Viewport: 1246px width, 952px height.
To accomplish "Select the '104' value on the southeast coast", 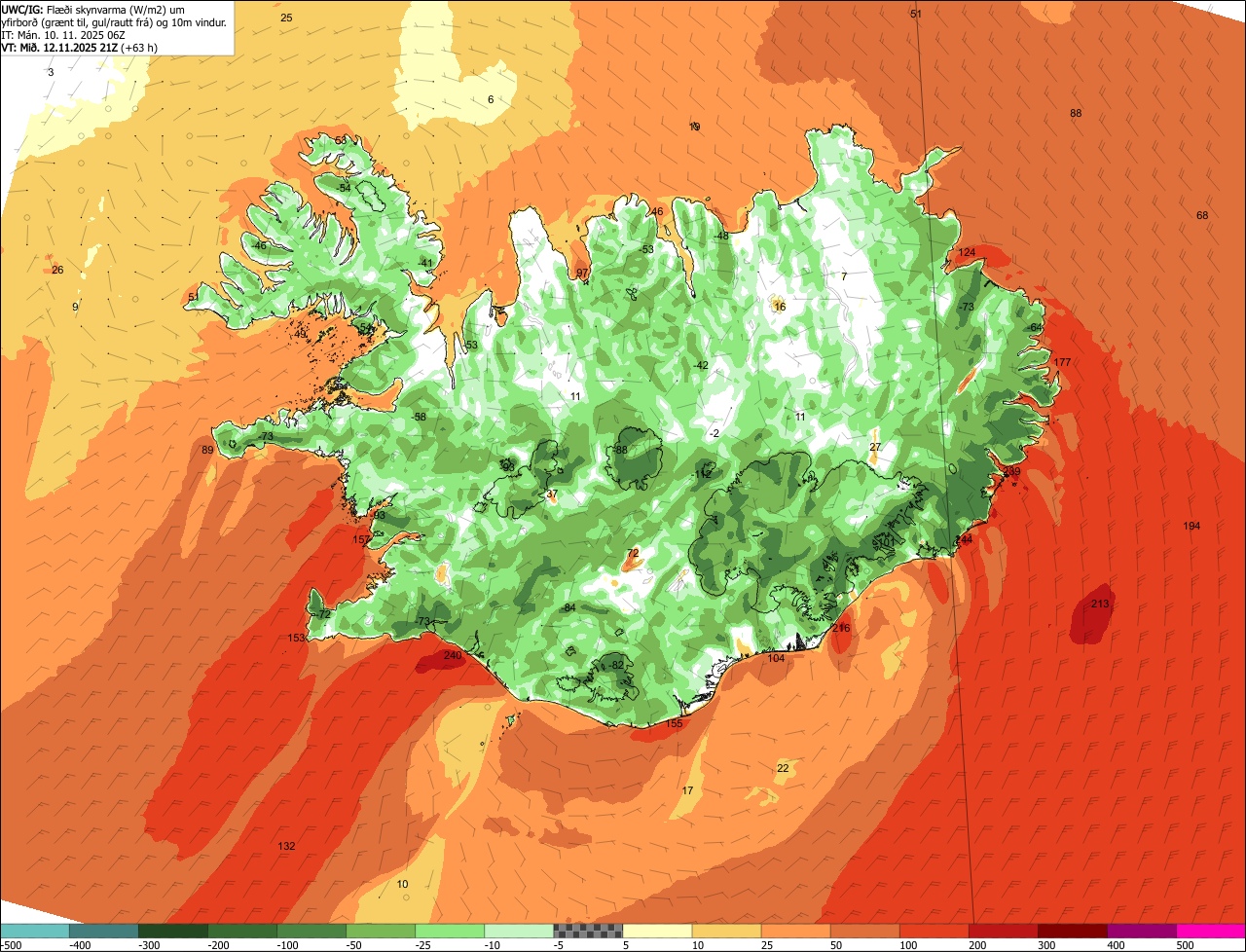I will [776, 658].
